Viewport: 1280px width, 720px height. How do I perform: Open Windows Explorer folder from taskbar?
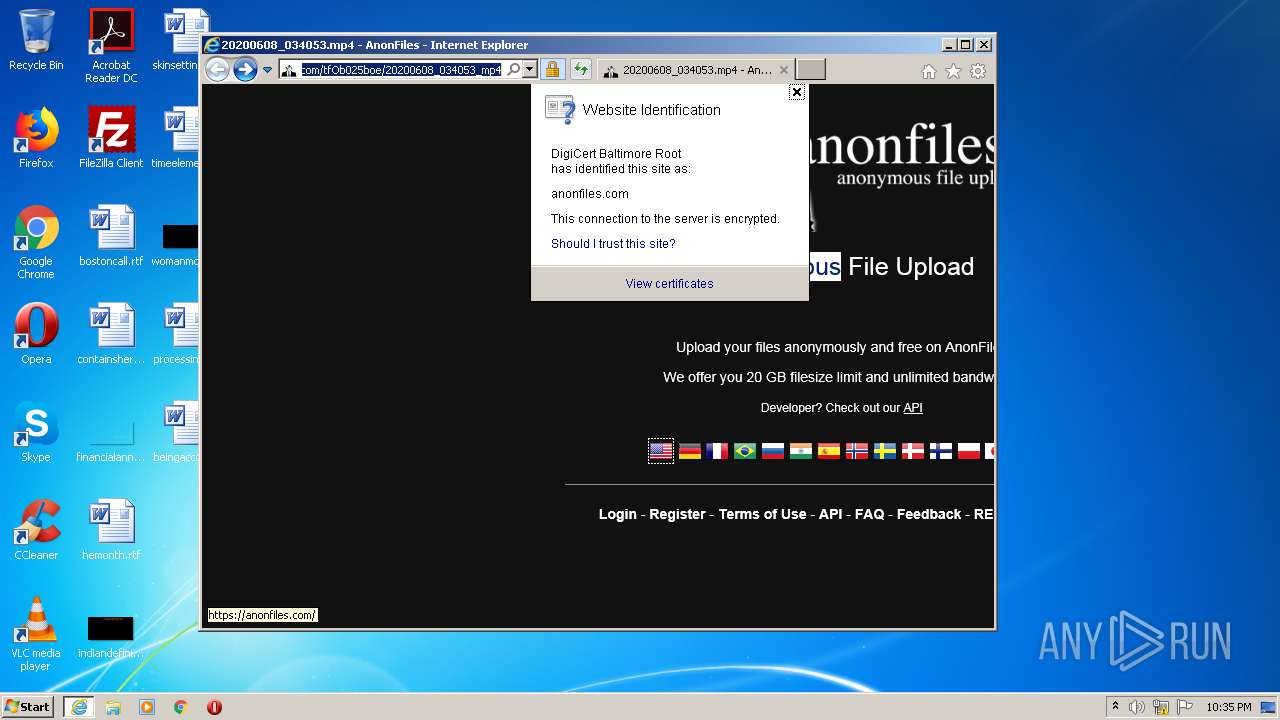113,707
